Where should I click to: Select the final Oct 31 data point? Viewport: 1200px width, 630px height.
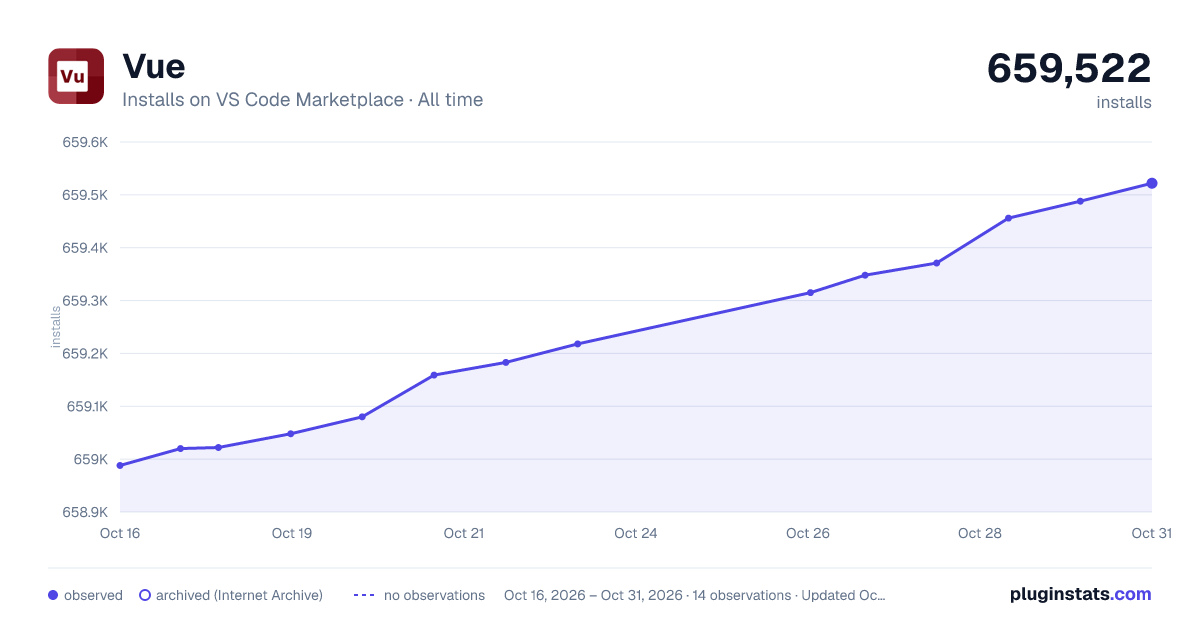pyautogui.click(x=1152, y=183)
